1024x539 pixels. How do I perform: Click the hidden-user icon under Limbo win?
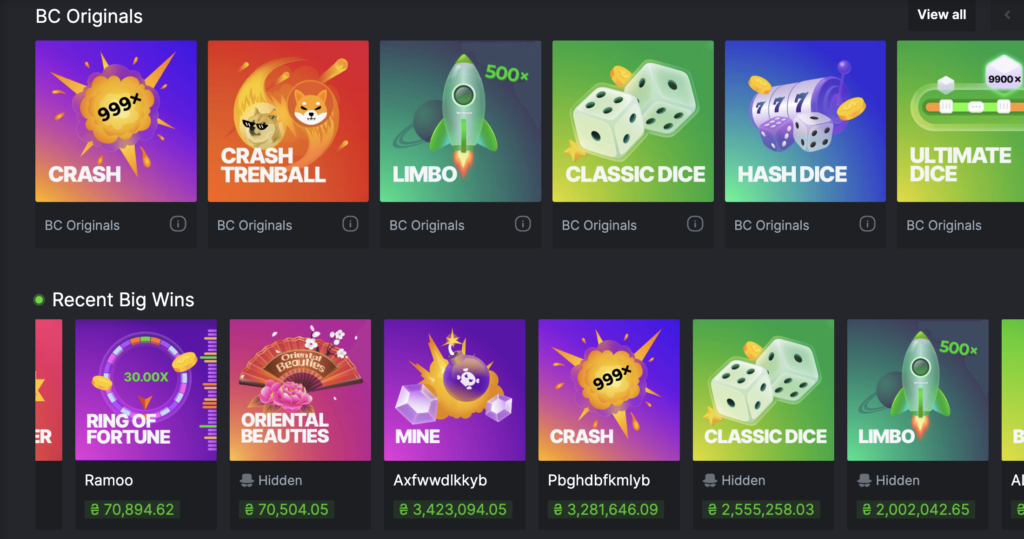click(864, 480)
